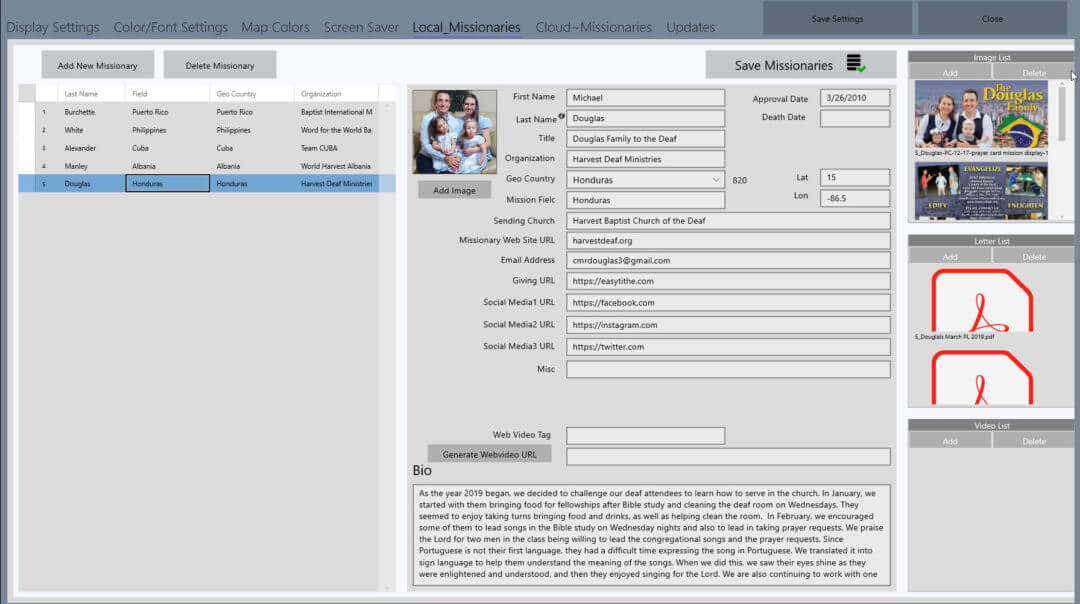1080x604 pixels.
Task: Sort by the Organization column header
Action: 321,94
